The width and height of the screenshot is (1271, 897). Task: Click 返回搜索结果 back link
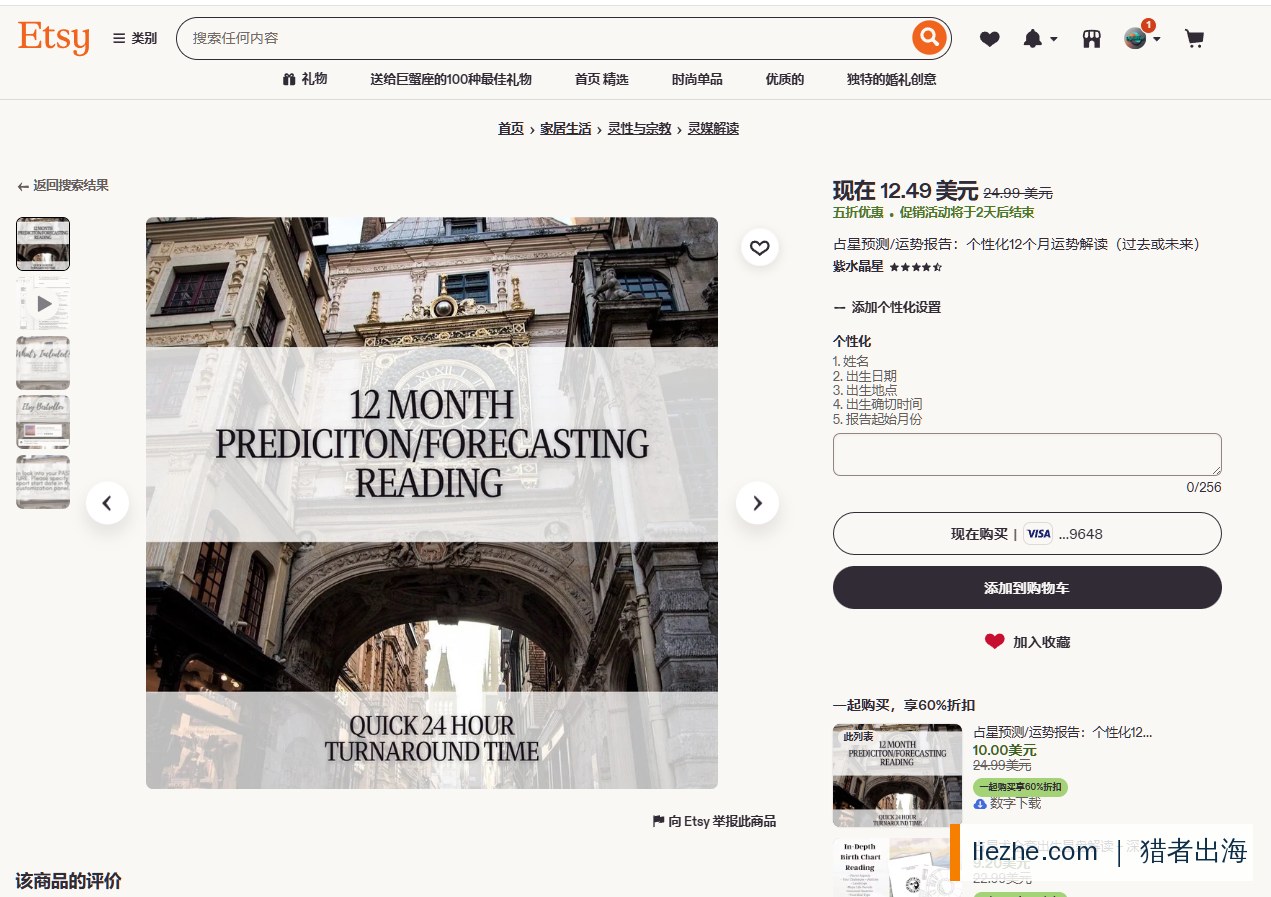pos(63,186)
